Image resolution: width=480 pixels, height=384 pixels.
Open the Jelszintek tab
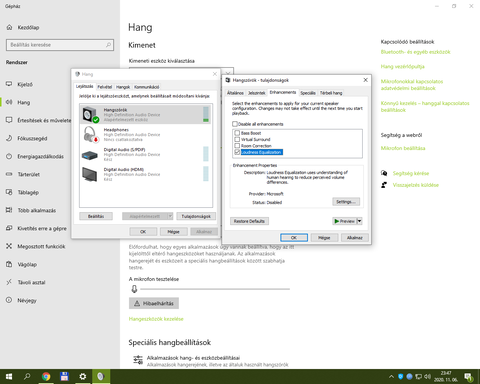[x=257, y=93]
